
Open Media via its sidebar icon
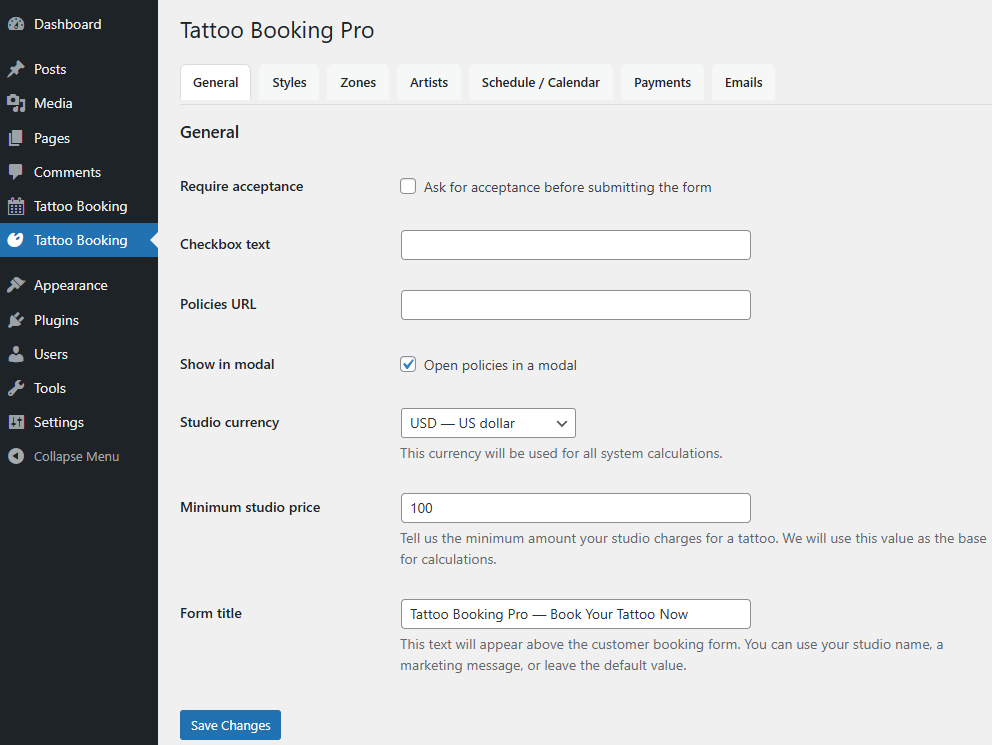16,103
